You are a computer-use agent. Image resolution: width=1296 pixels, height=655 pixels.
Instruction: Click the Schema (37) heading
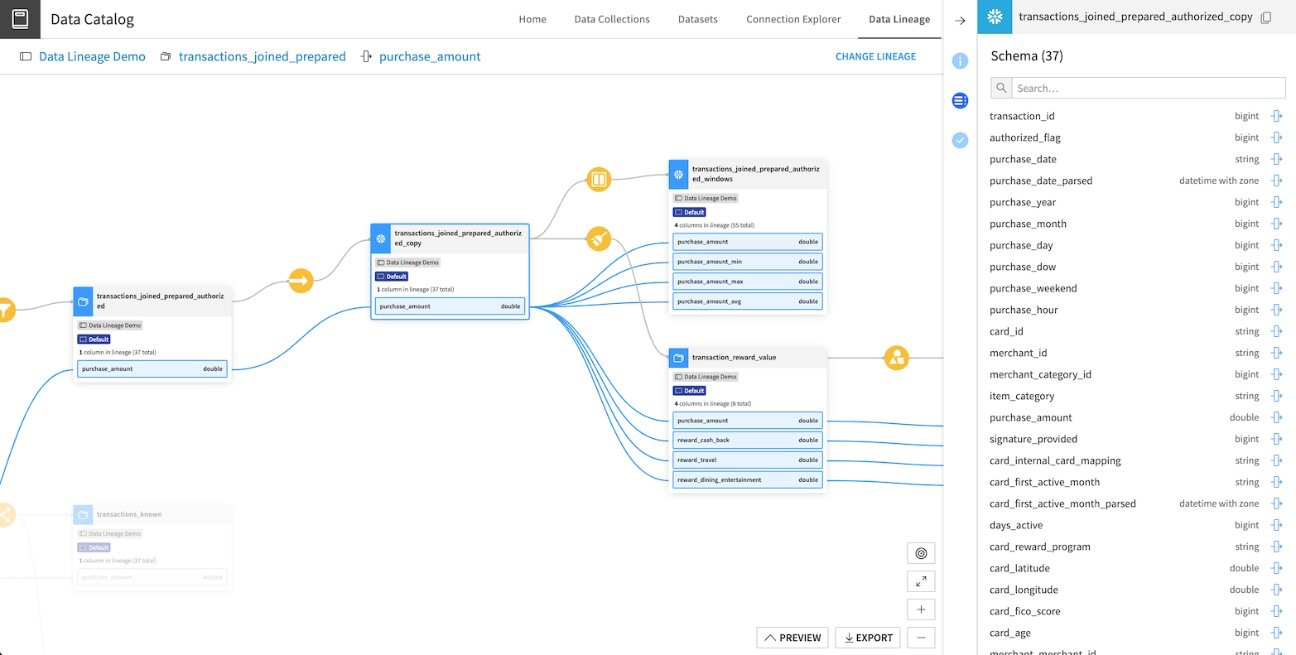[1027, 56]
